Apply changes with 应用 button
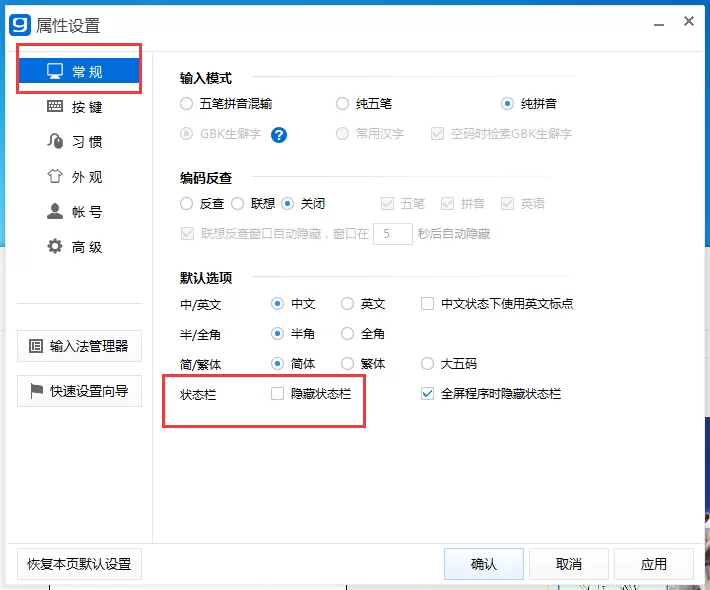 653,564
